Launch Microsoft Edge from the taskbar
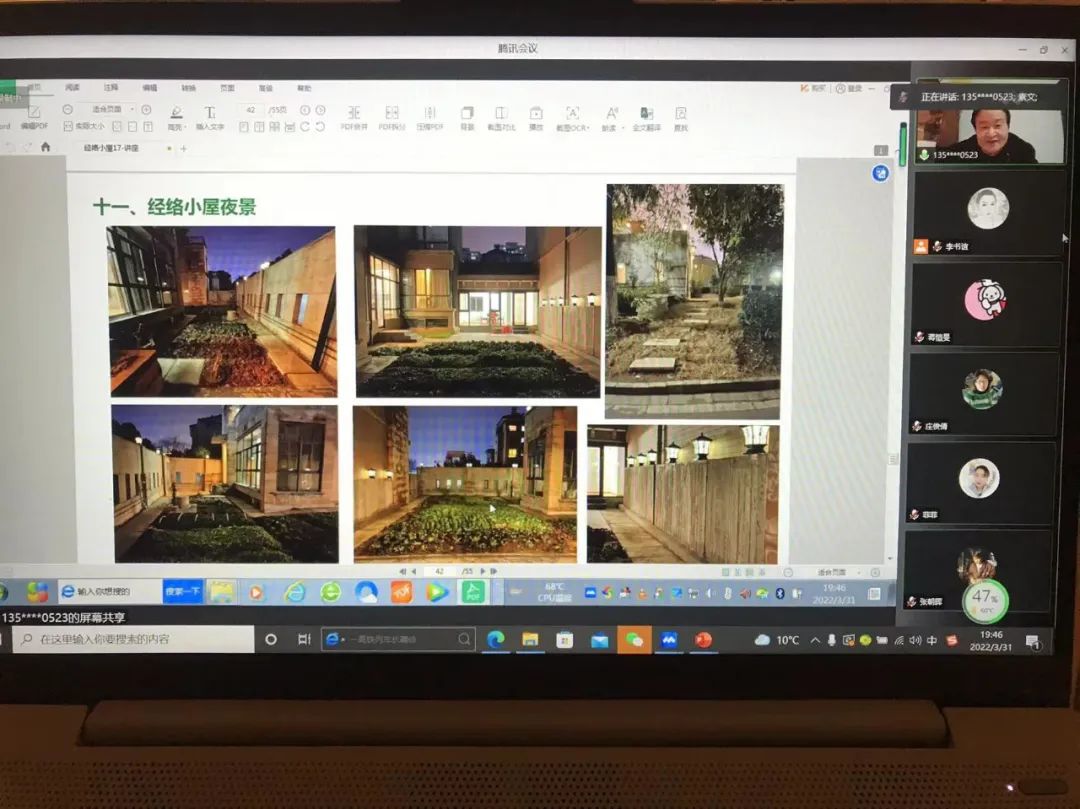The width and height of the screenshot is (1080, 809). (x=495, y=640)
